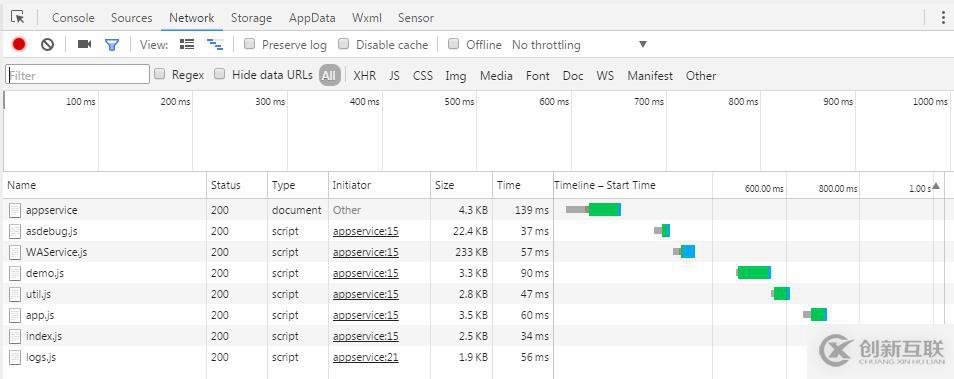
Task: Select the WAService.js request name
Action: click(x=56, y=252)
